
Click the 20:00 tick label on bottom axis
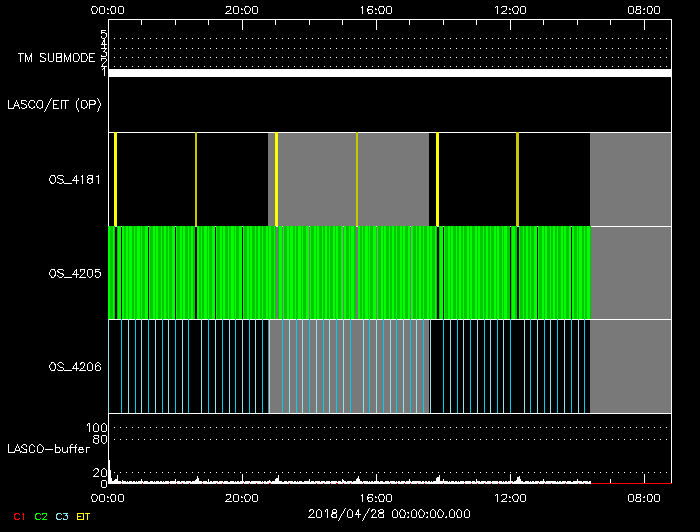click(x=242, y=496)
